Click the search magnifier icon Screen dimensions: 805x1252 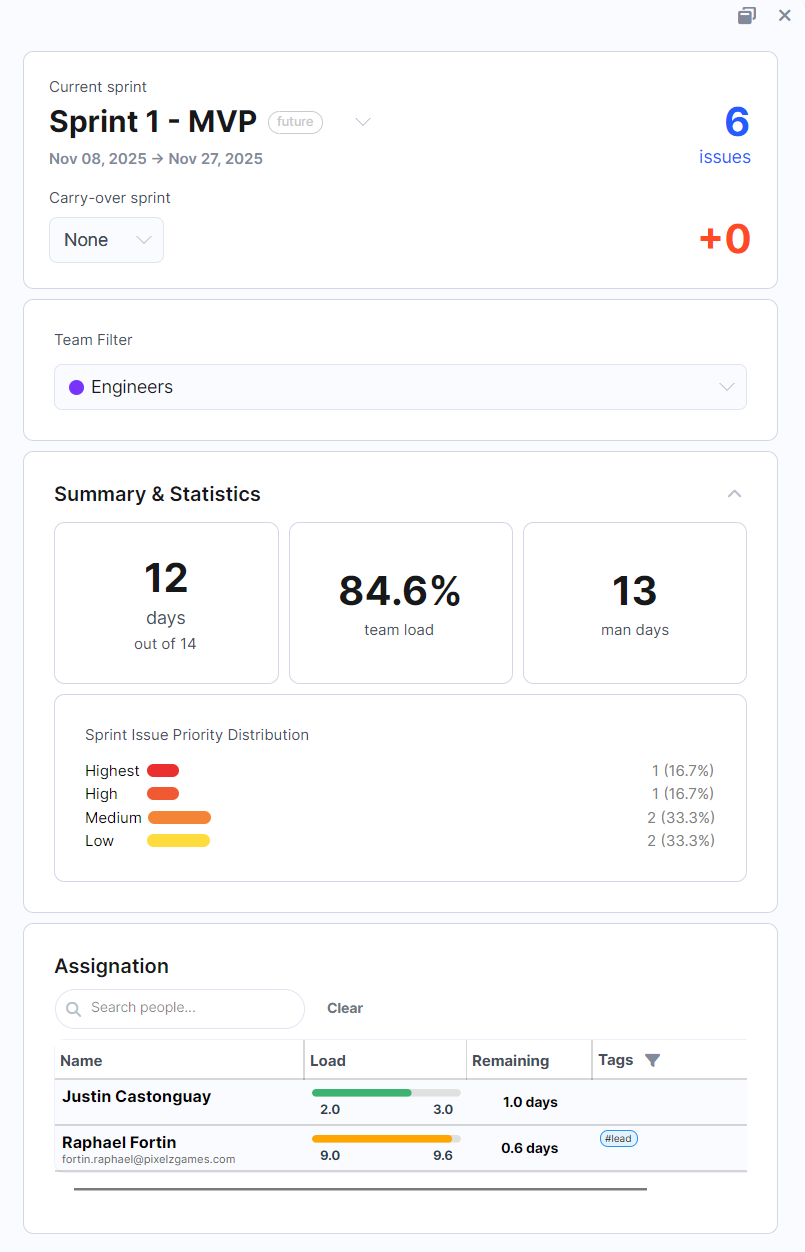click(x=73, y=1009)
